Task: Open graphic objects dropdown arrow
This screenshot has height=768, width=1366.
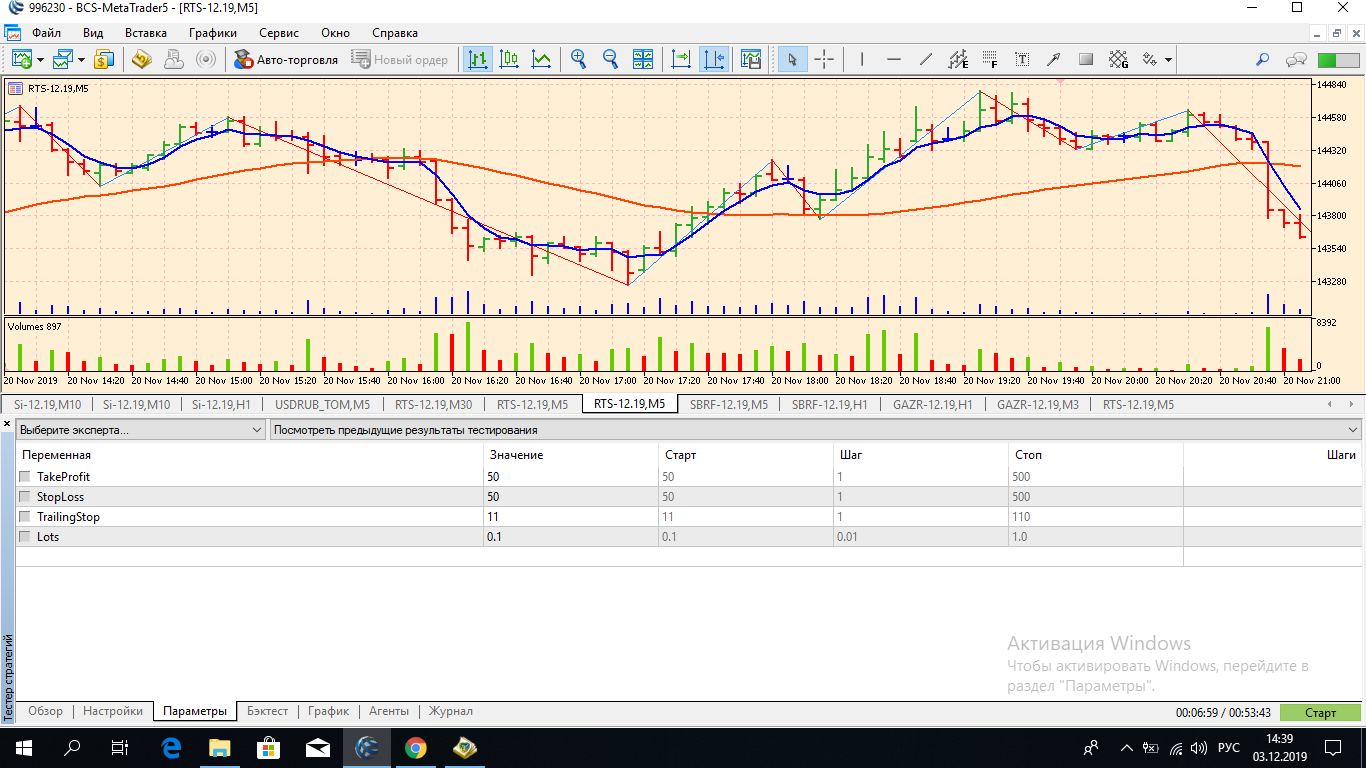Action: 1168,59
